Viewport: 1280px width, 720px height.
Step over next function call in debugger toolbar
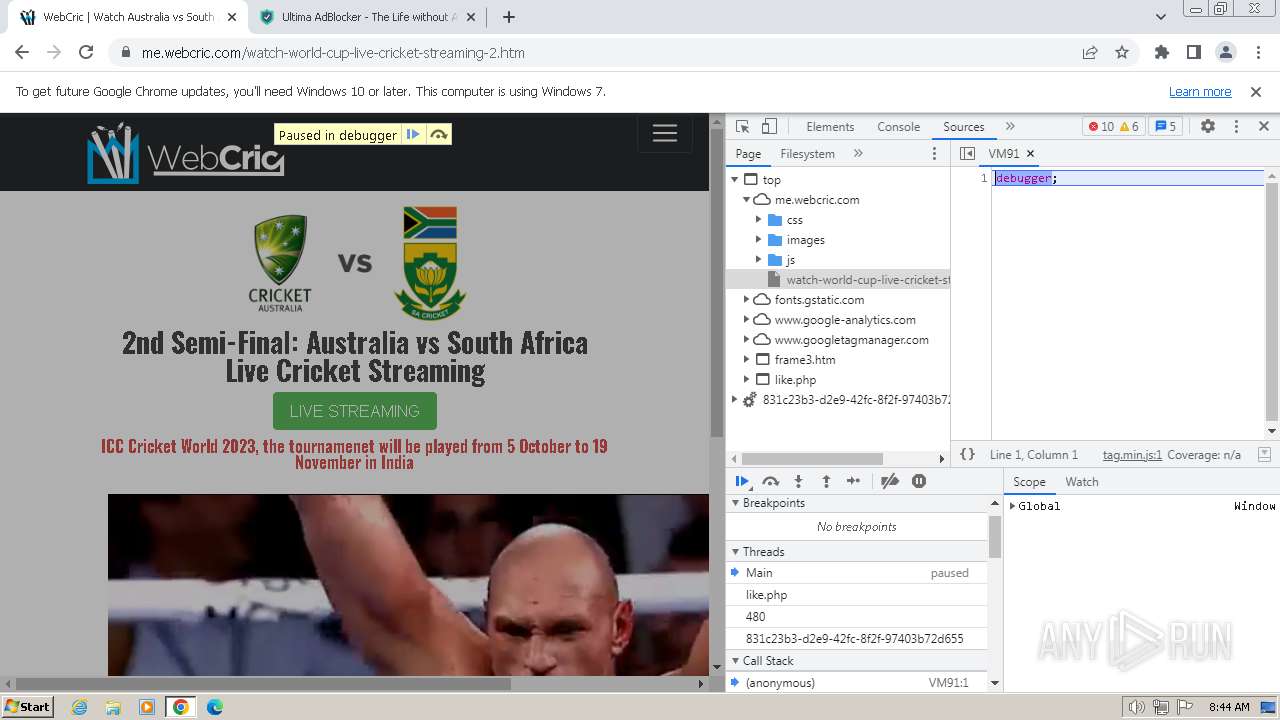point(770,481)
